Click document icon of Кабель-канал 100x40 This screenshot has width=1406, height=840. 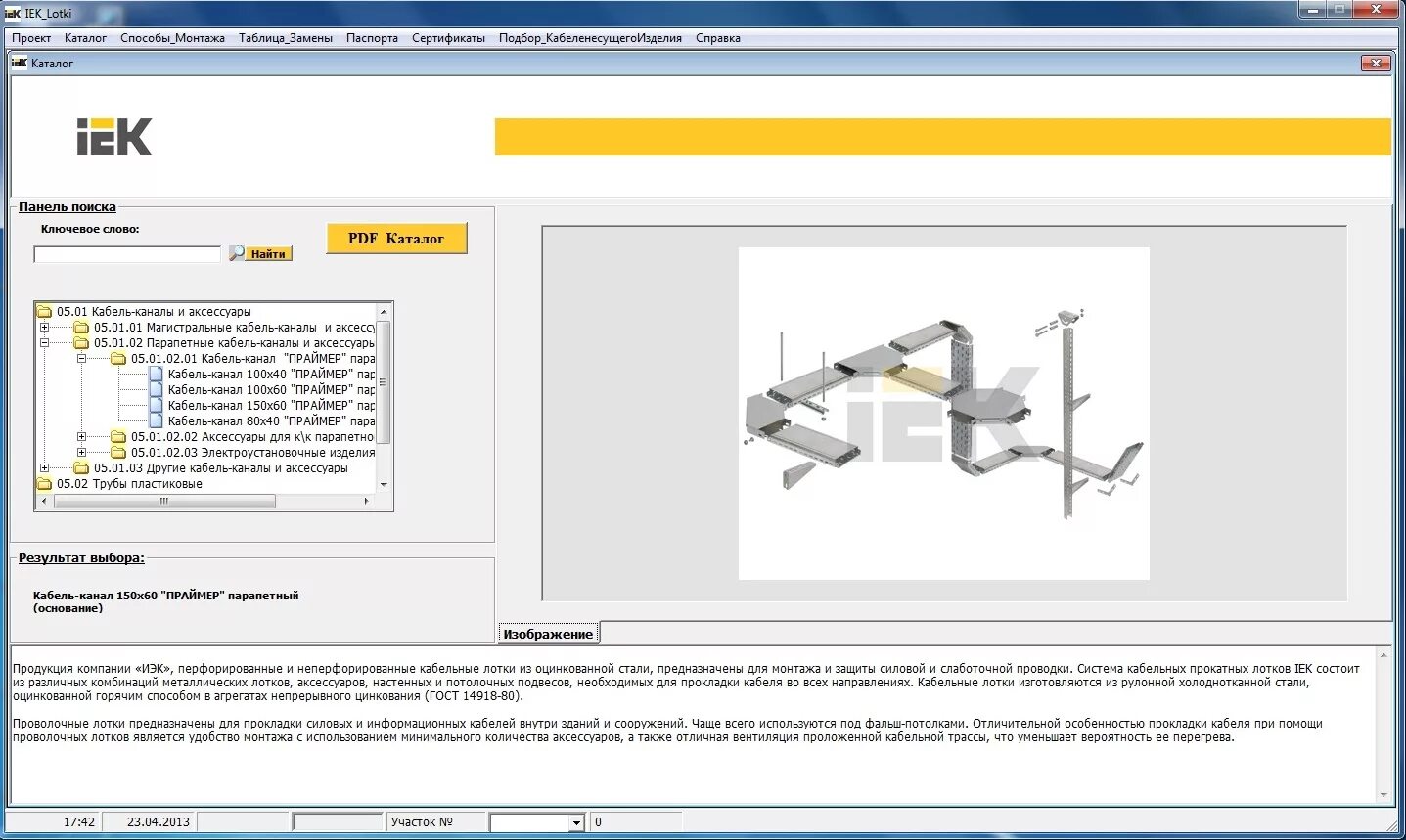click(156, 375)
